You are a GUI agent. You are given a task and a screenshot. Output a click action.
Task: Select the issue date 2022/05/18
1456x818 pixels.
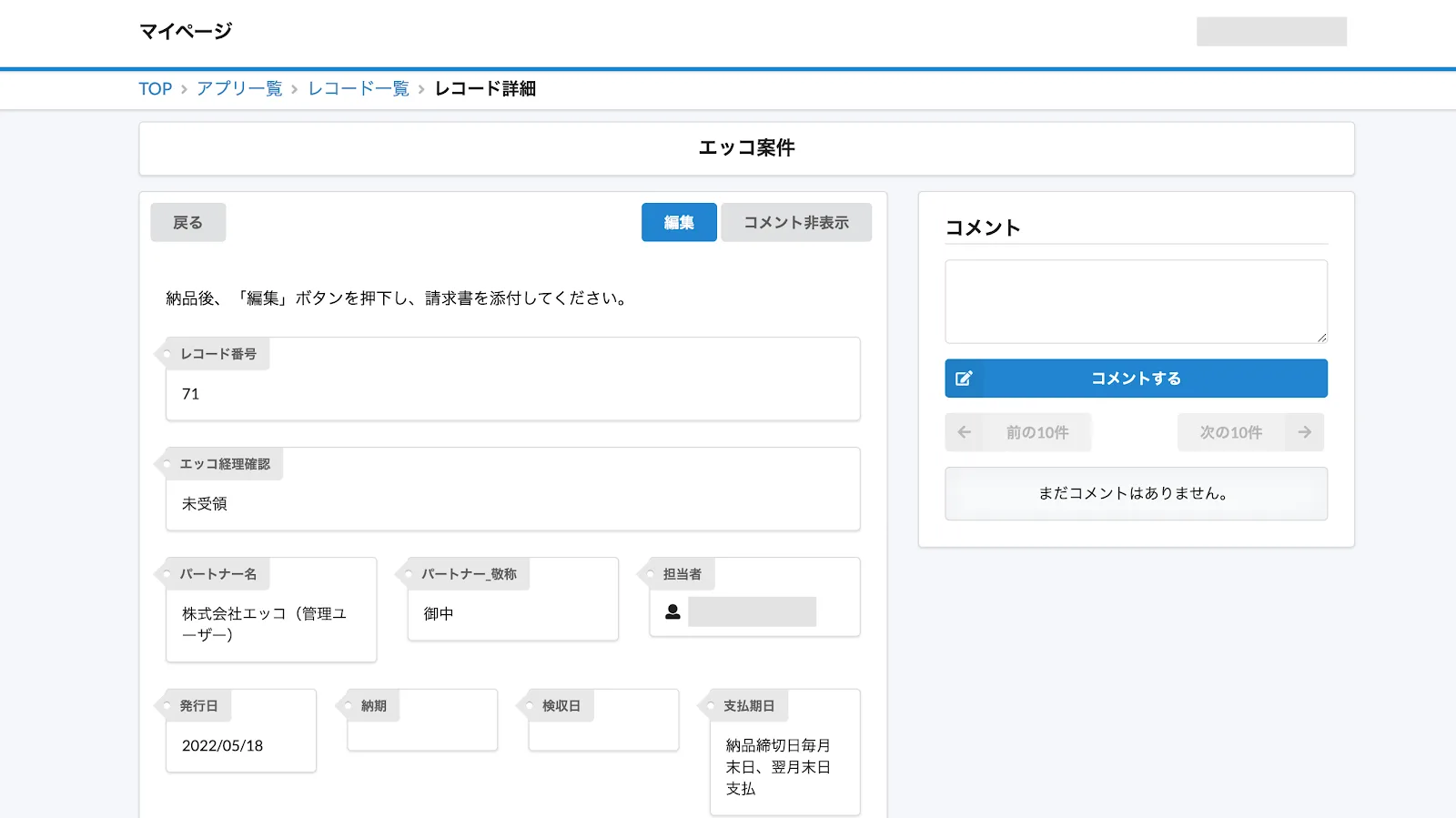point(222,746)
